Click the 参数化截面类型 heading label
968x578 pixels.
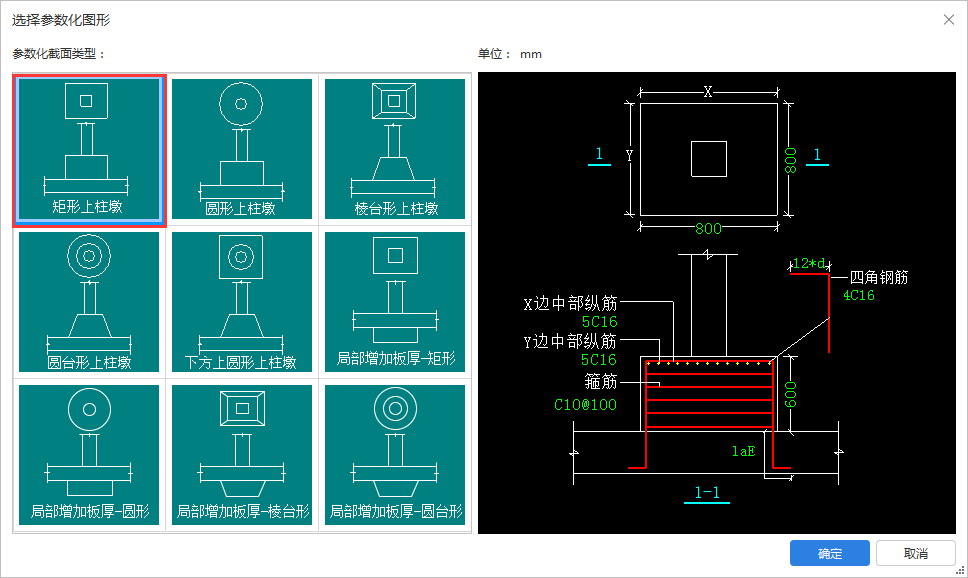(x=59, y=54)
